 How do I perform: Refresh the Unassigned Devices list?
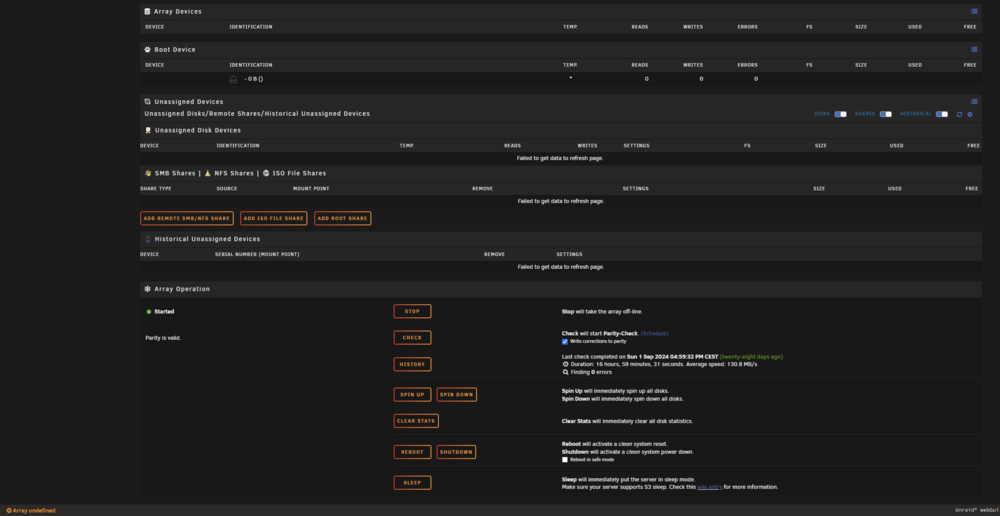(x=959, y=114)
